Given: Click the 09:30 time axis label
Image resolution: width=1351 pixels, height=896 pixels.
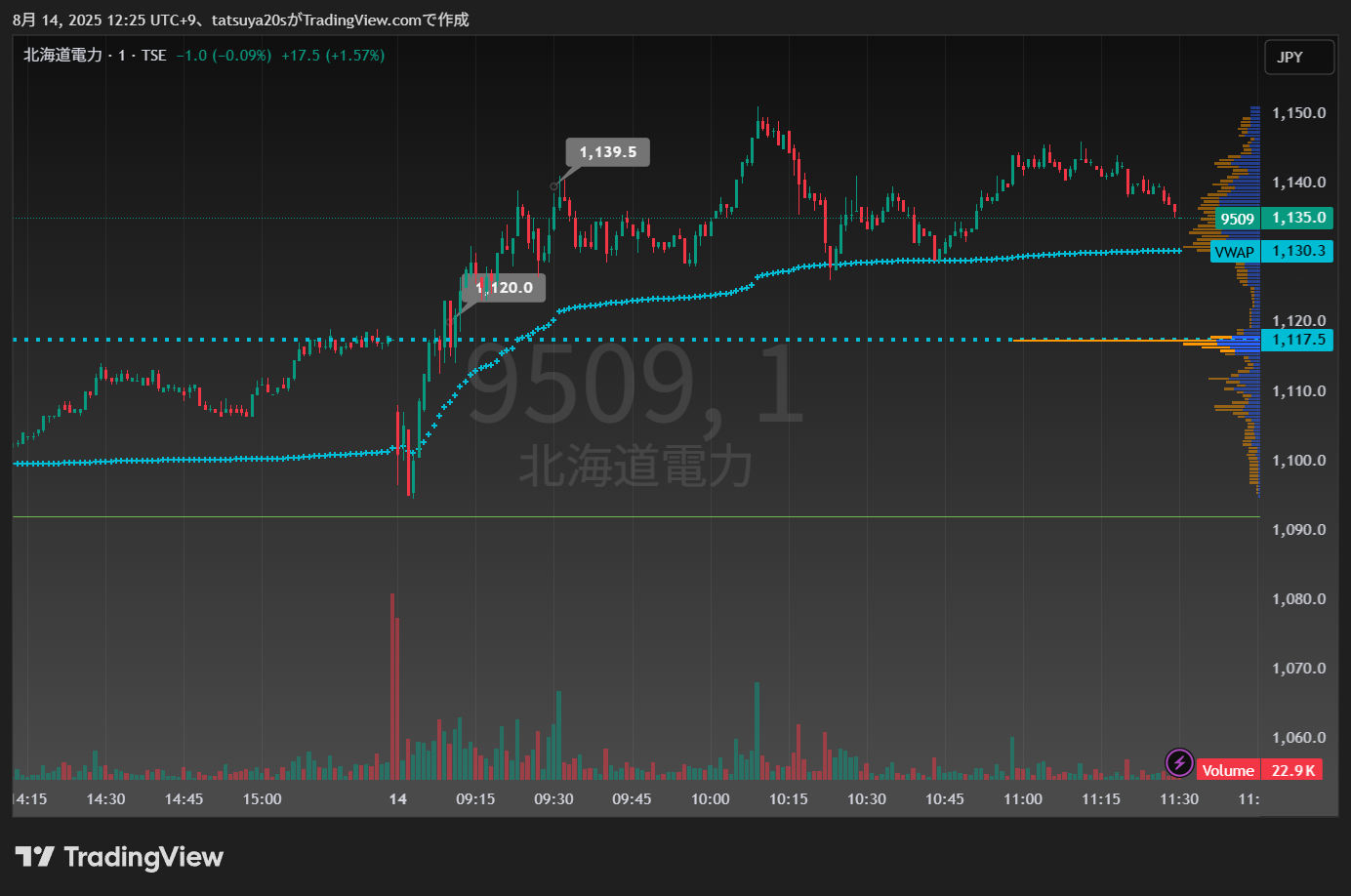Looking at the screenshot, I should pyautogui.click(x=553, y=799).
